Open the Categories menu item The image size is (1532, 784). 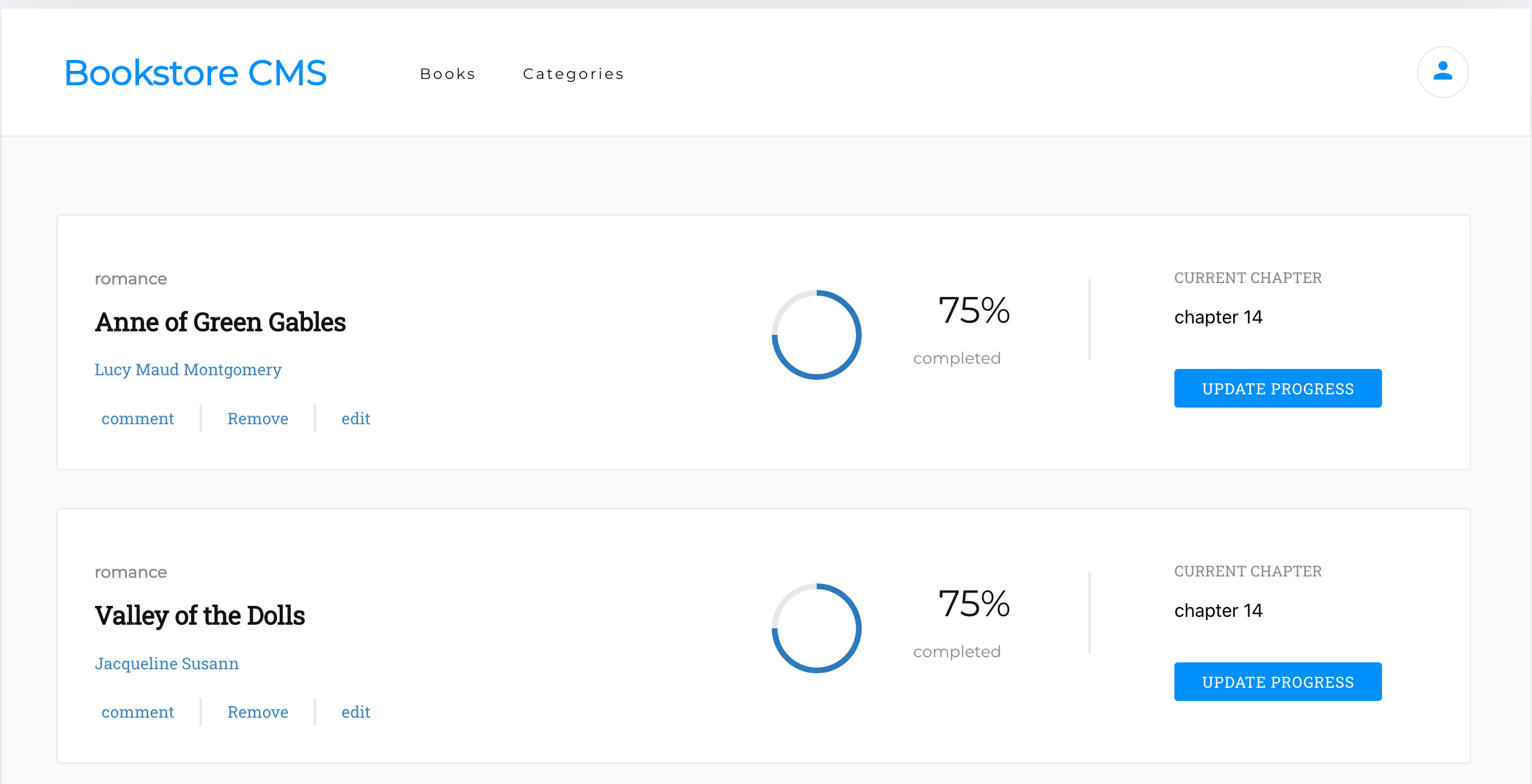573,74
